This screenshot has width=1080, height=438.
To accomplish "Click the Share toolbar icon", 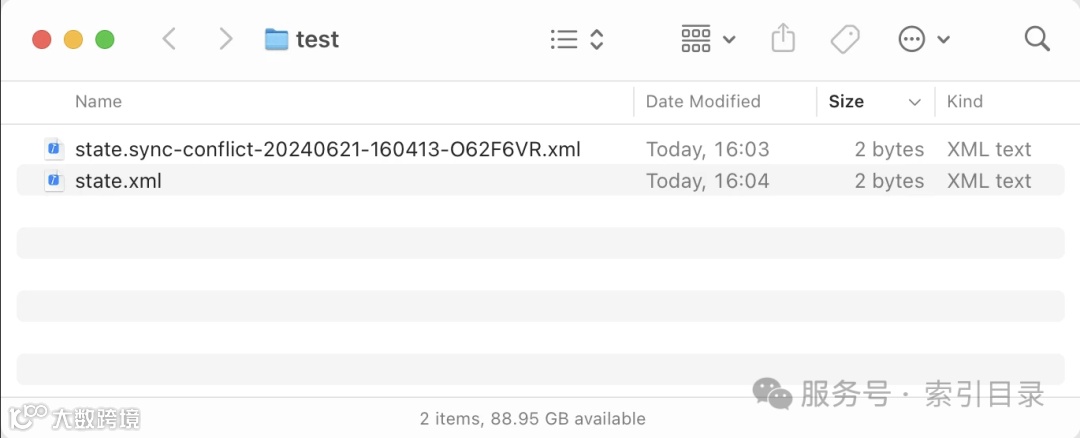I will pos(783,40).
